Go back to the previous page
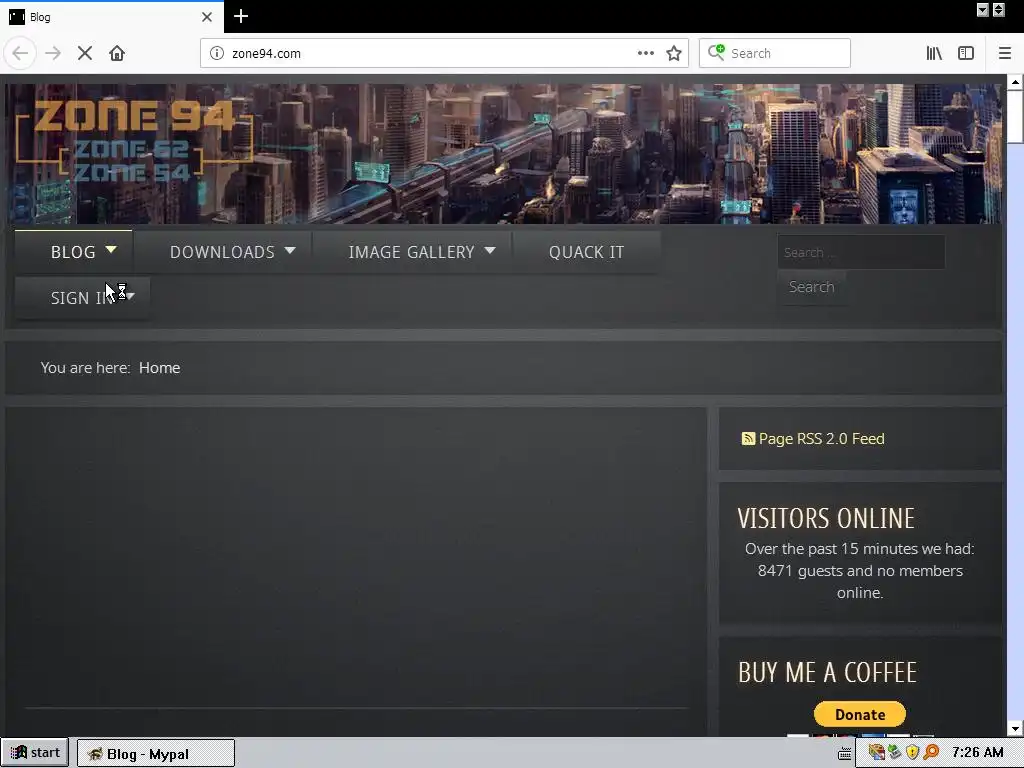Image resolution: width=1024 pixels, height=768 pixels. pyautogui.click(x=20, y=54)
